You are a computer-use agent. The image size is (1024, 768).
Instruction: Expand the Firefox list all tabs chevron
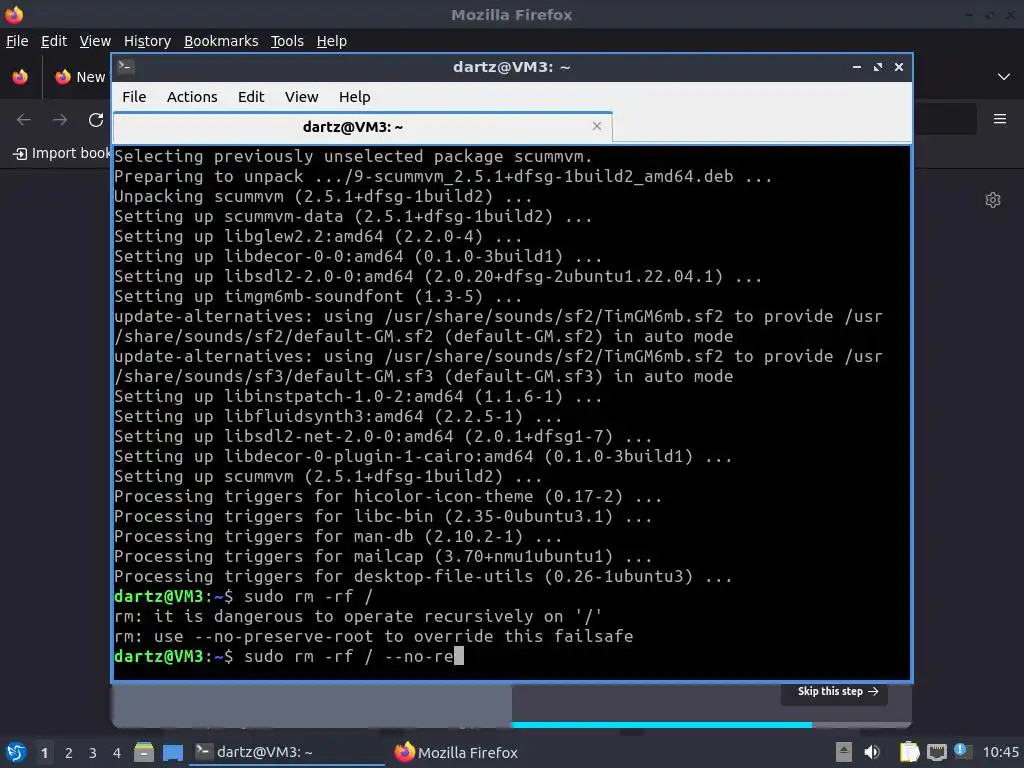[x=1004, y=77]
